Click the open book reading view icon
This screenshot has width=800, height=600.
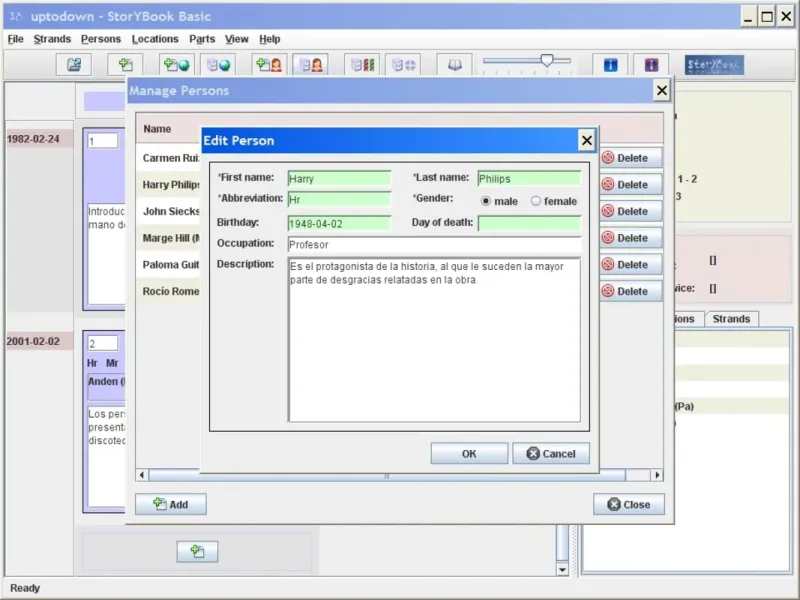click(455, 65)
